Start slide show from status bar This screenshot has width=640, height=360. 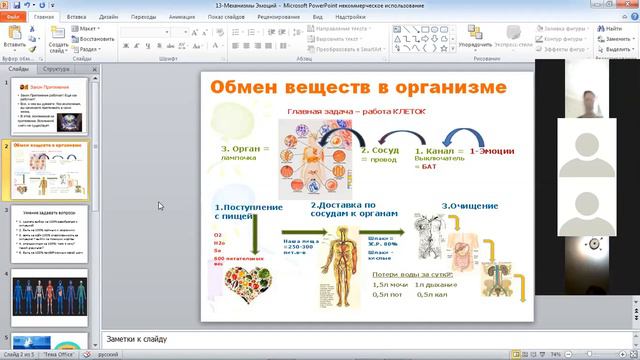tap(542, 354)
